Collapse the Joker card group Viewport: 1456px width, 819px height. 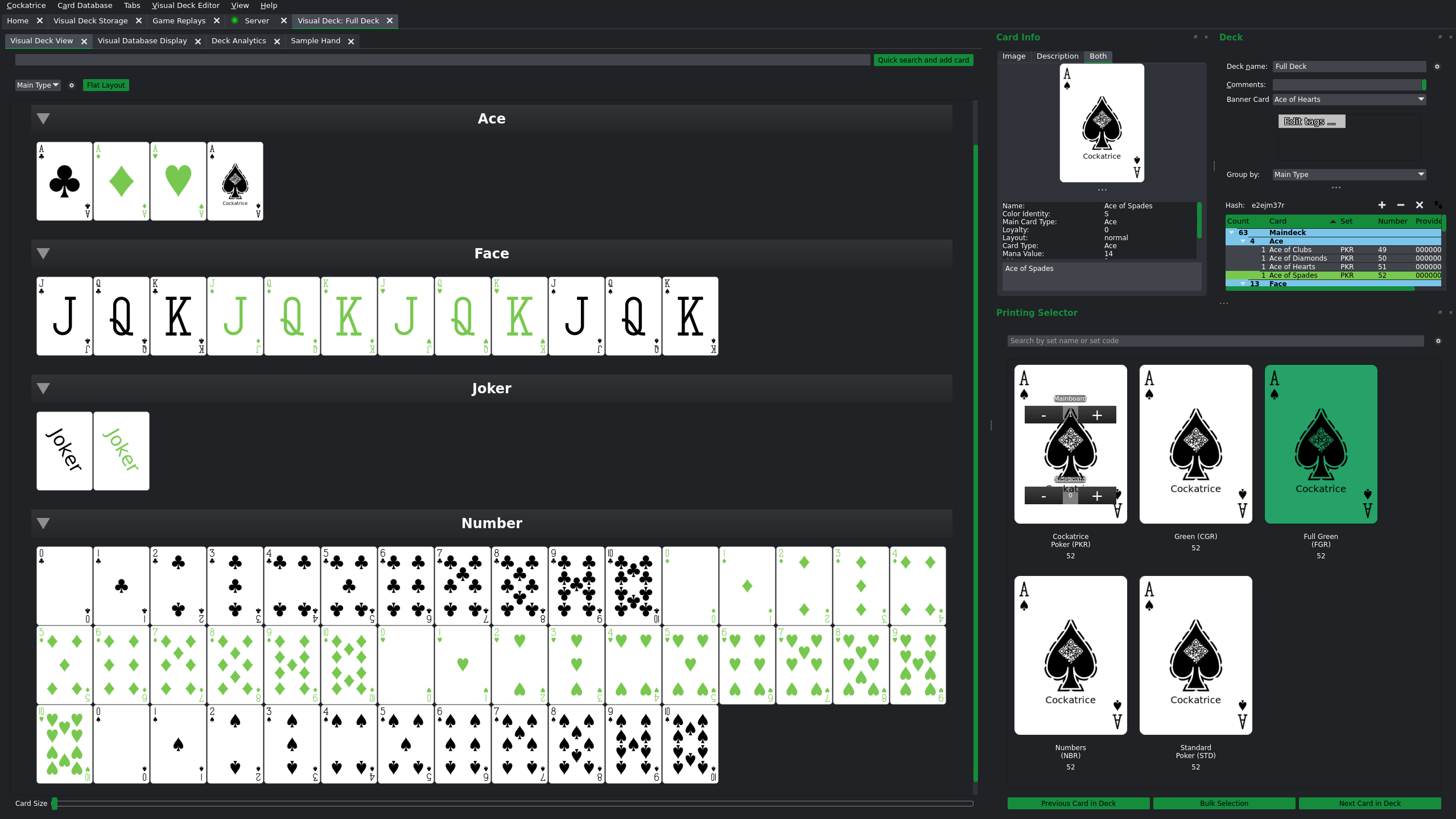[43, 389]
